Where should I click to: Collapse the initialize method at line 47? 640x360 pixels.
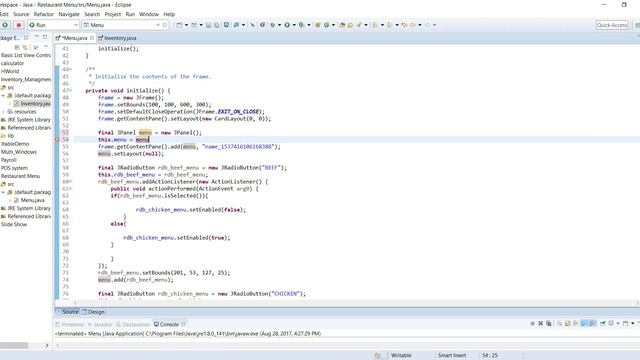point(71,90)
